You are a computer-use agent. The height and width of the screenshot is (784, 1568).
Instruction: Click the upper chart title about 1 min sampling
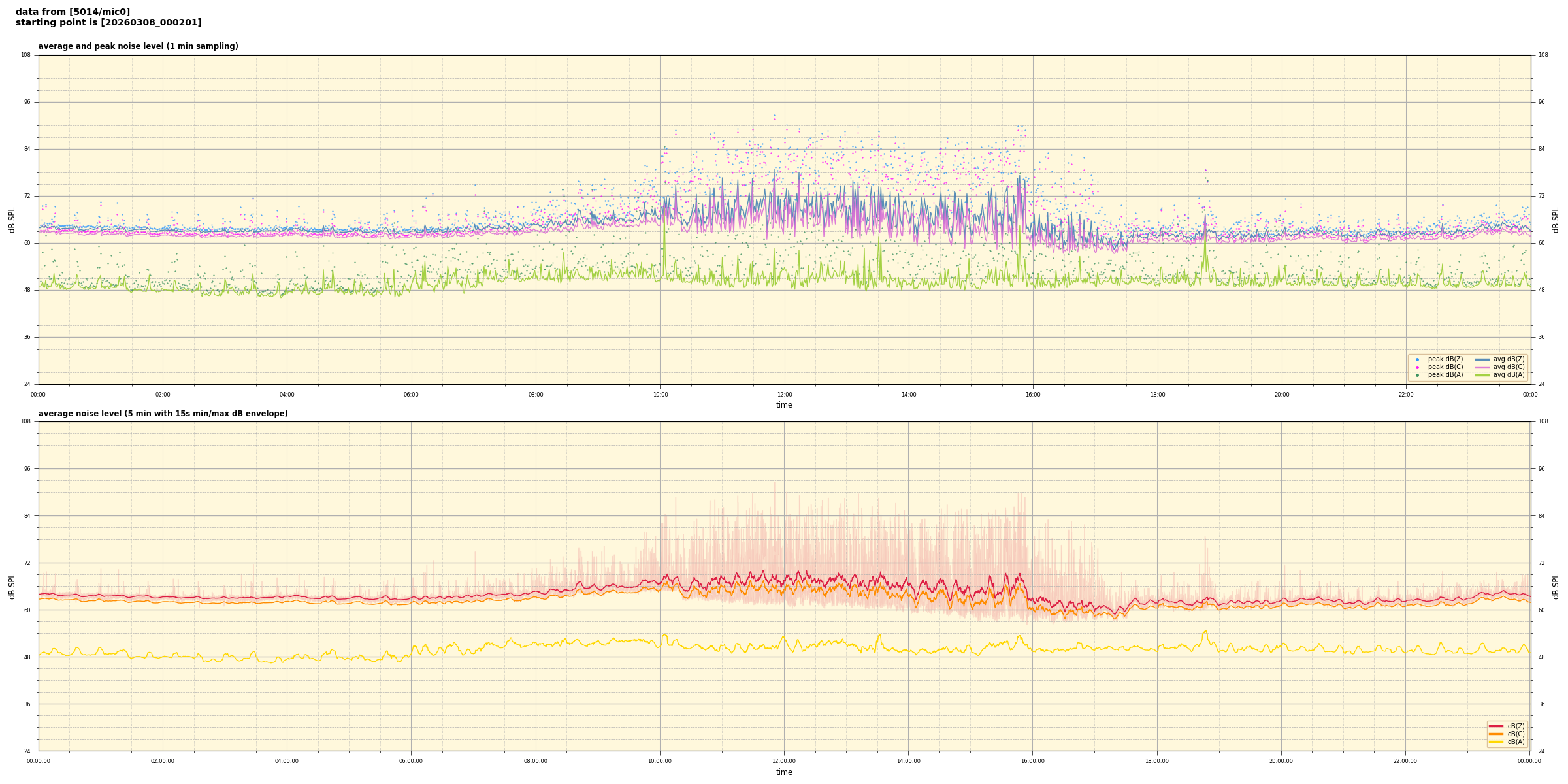tap(138, 46)
